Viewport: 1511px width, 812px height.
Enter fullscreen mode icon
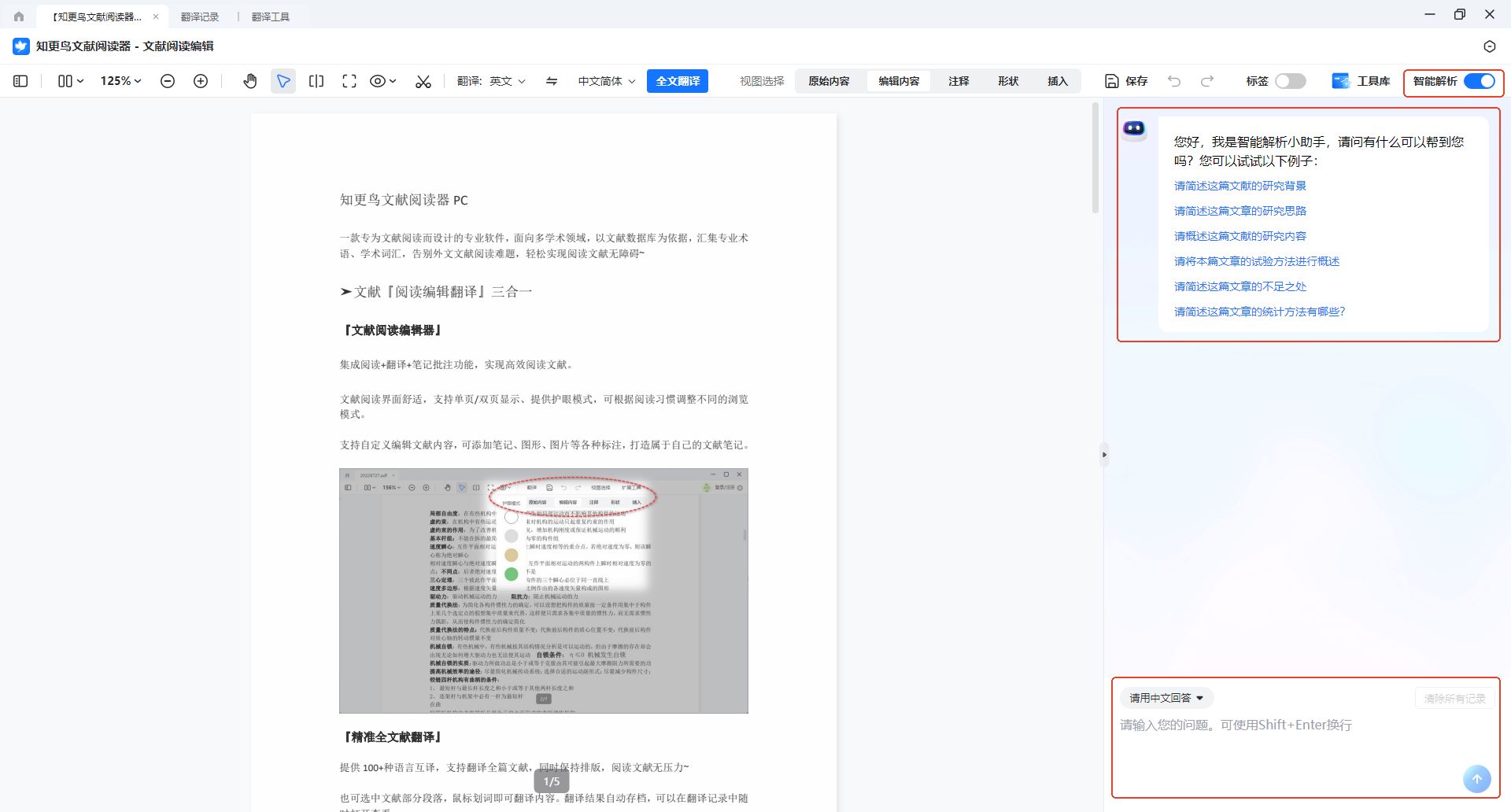click(x=349, y=81)
